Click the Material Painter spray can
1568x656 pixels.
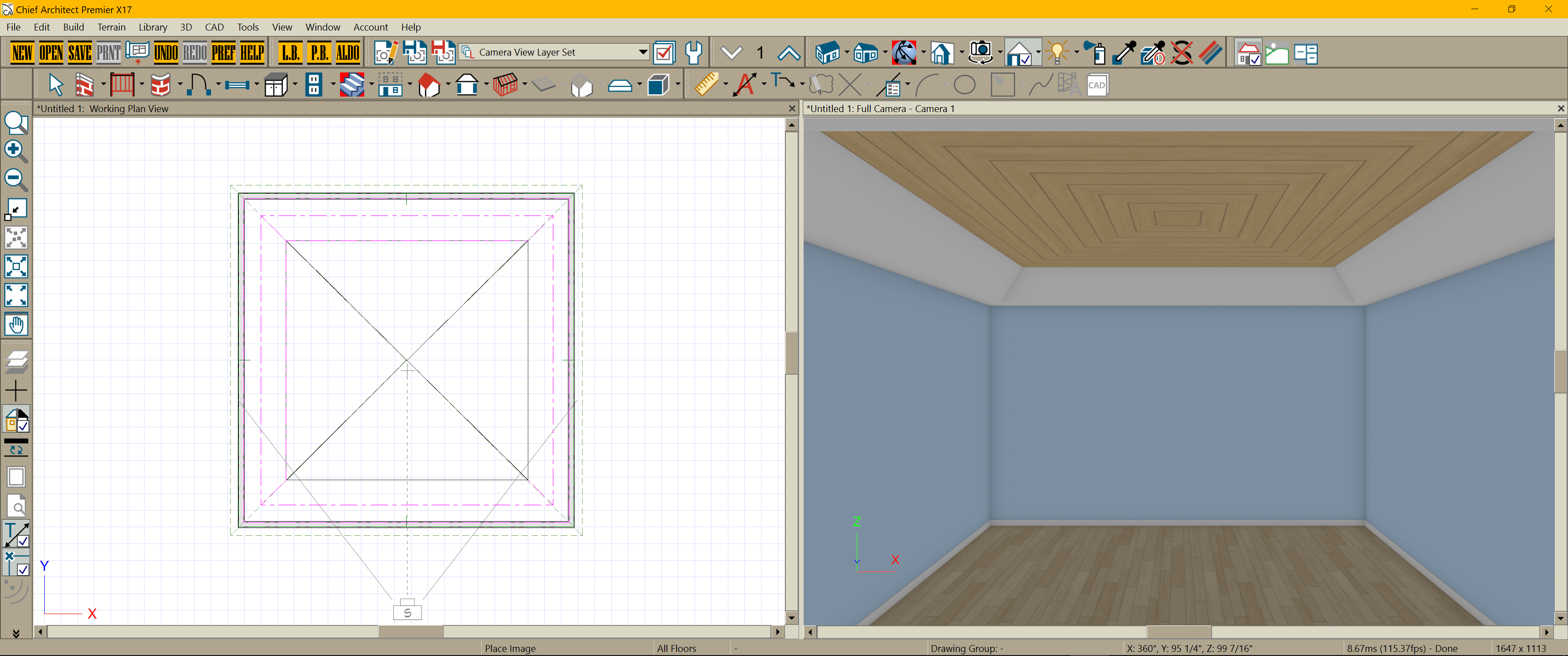pyautogui.click(x=1096, y=53)
